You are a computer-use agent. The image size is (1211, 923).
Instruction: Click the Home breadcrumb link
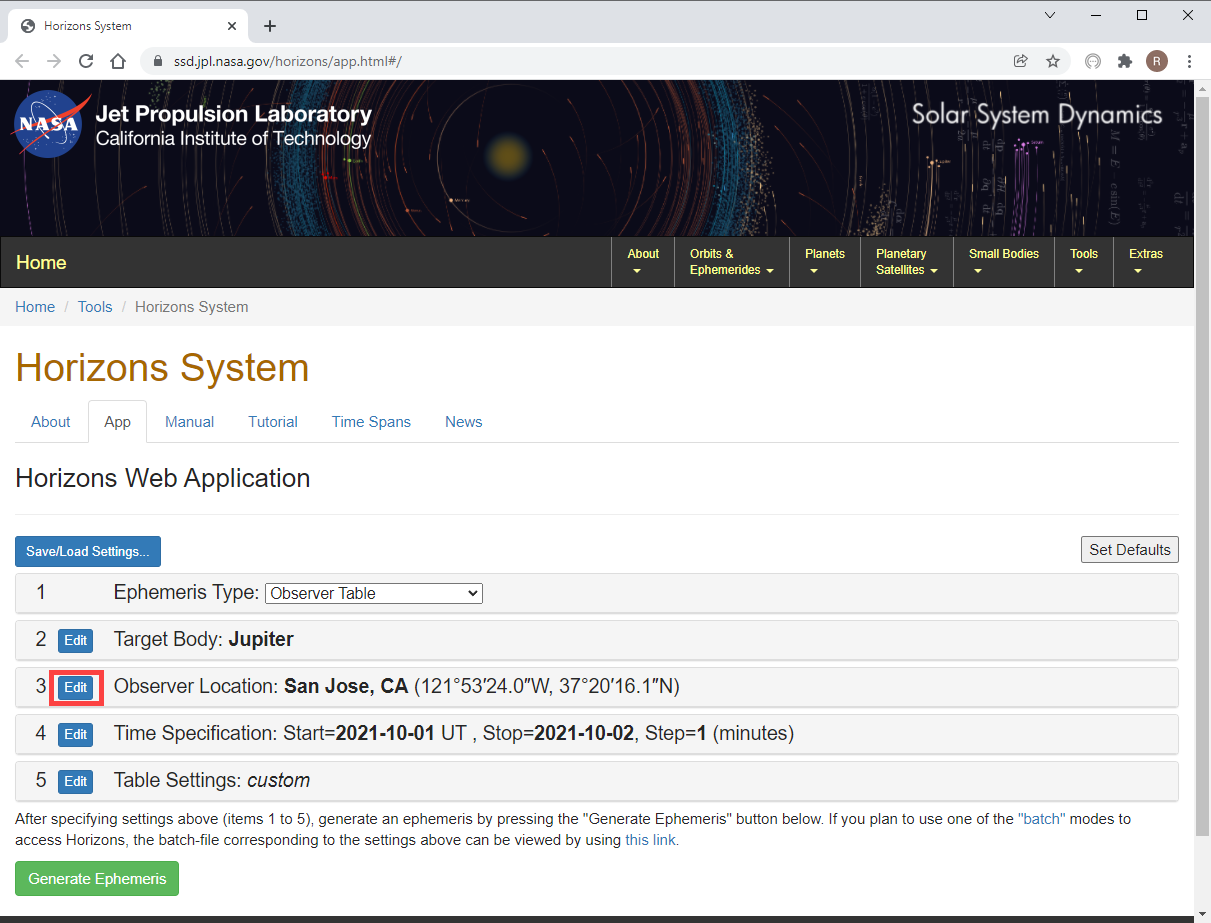(x=35, y=307)
